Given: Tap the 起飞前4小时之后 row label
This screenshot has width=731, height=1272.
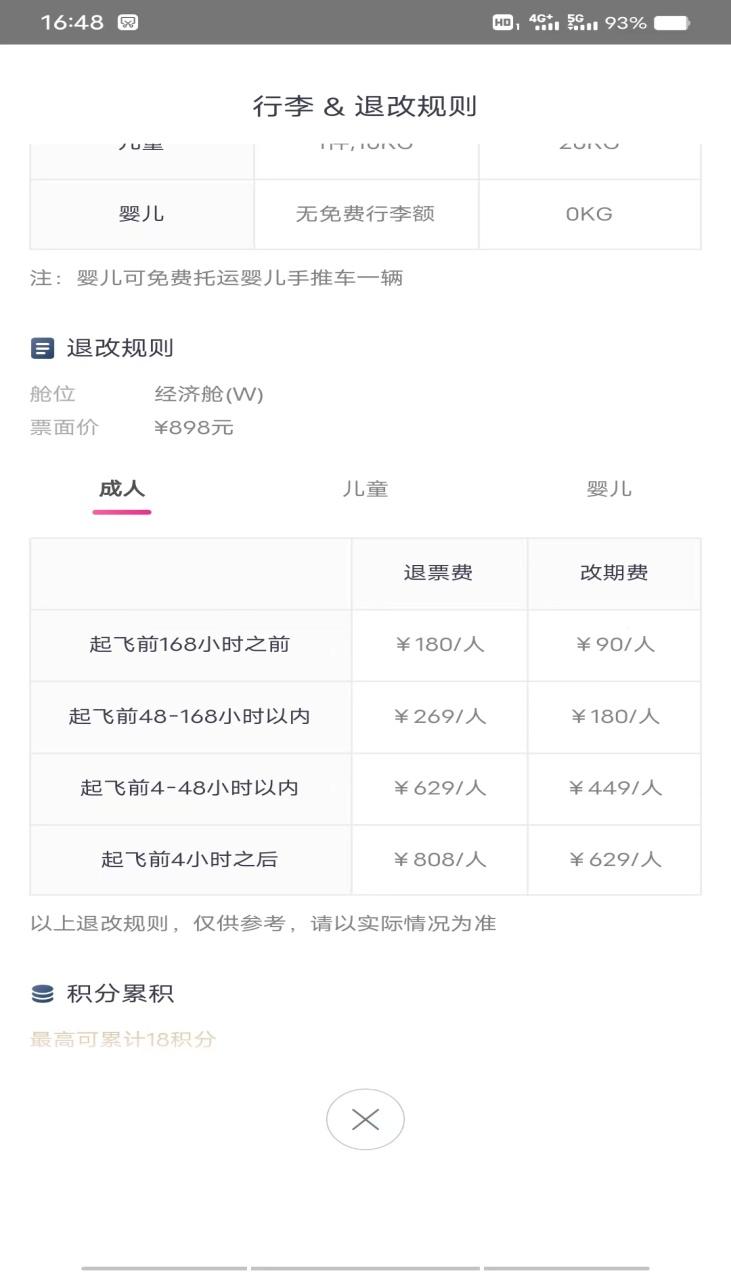Looking at the screenshot, I should 189,859.
